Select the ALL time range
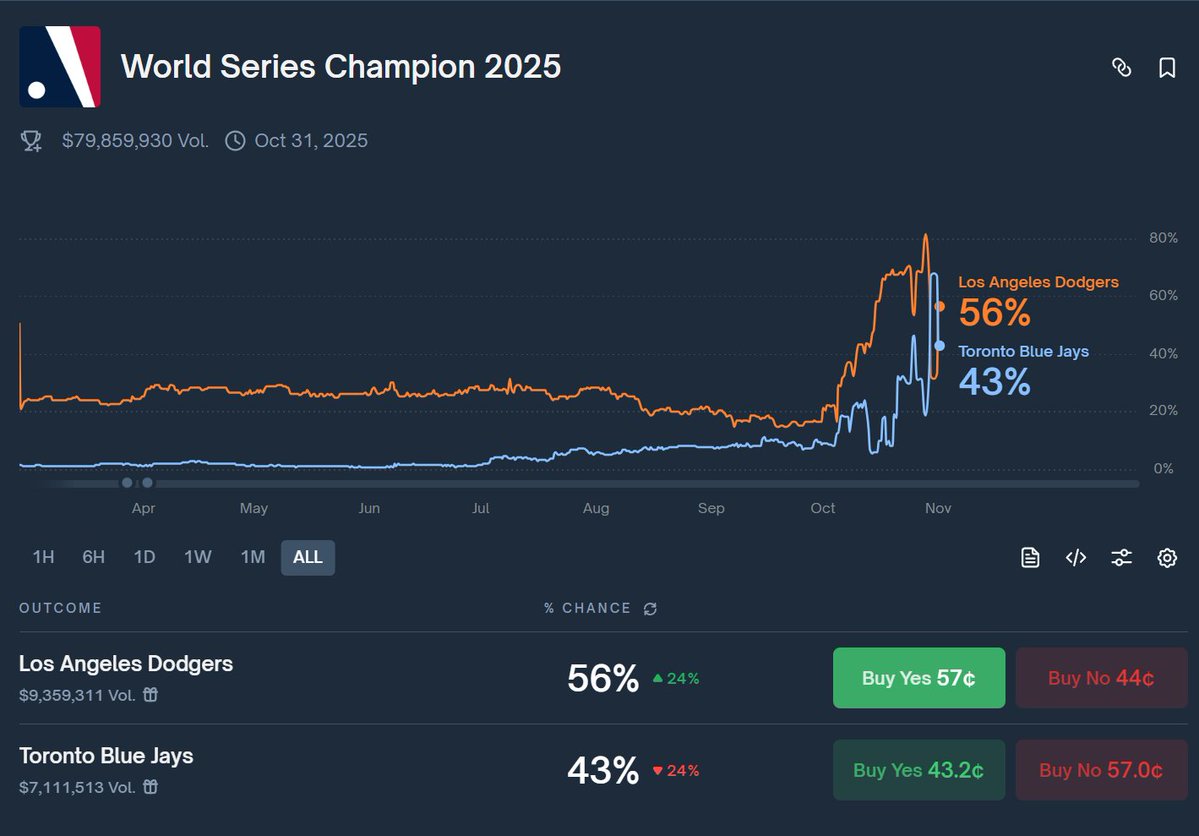Image resolution: width=1199 pixels, height=836 pixels. pos(308,557)
